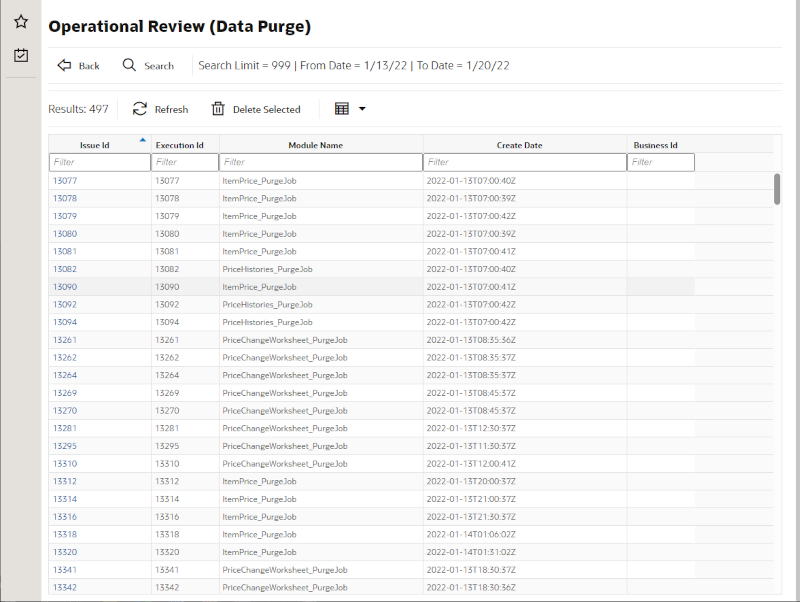Image resolution: width=800 pixels, height=602 pixels.
Task: Focus the Create Date filter field
Action: pyautogui.click(x=525, y=162)
